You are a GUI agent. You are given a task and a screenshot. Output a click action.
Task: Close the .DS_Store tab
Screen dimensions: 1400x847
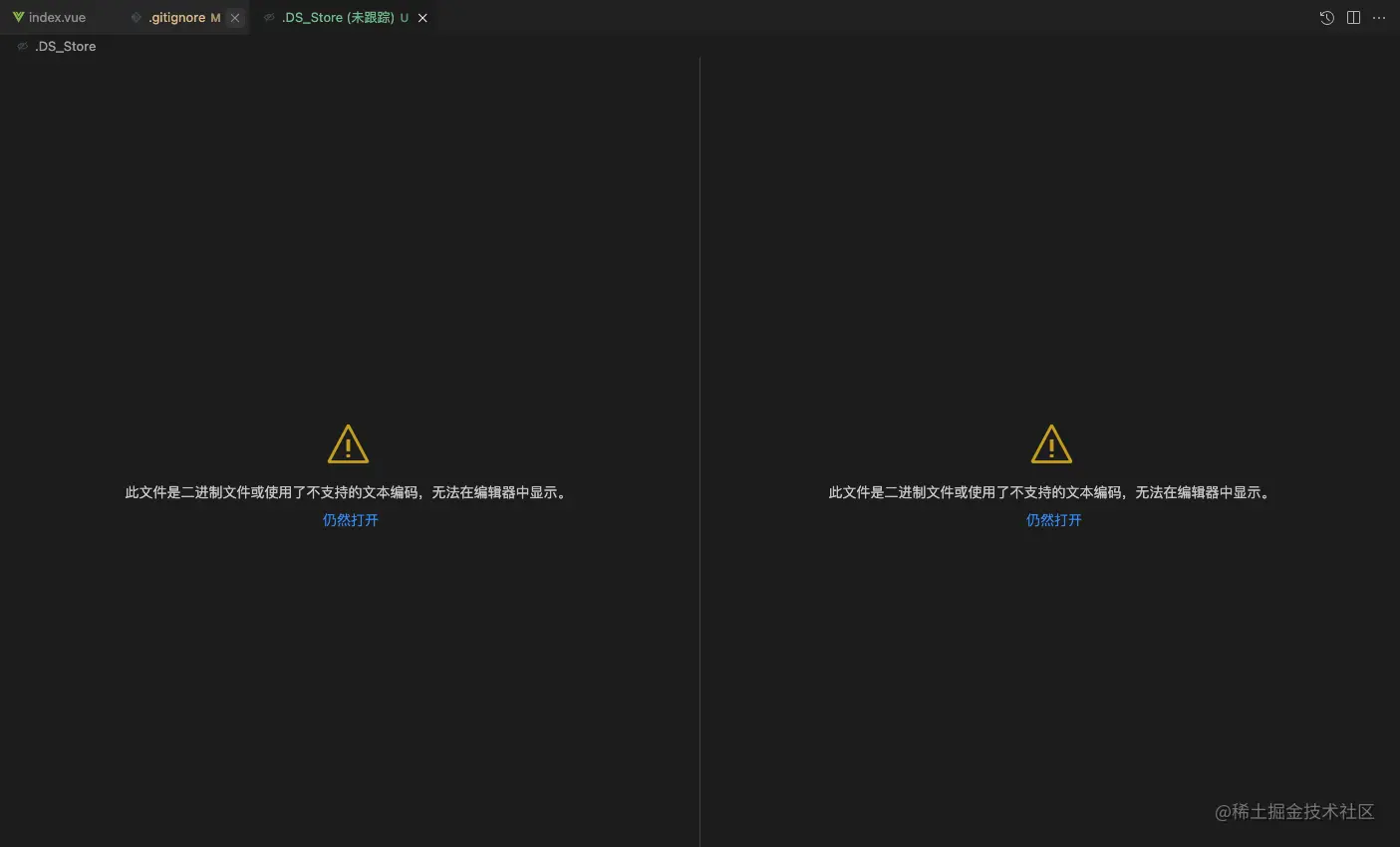coord(422,18)
